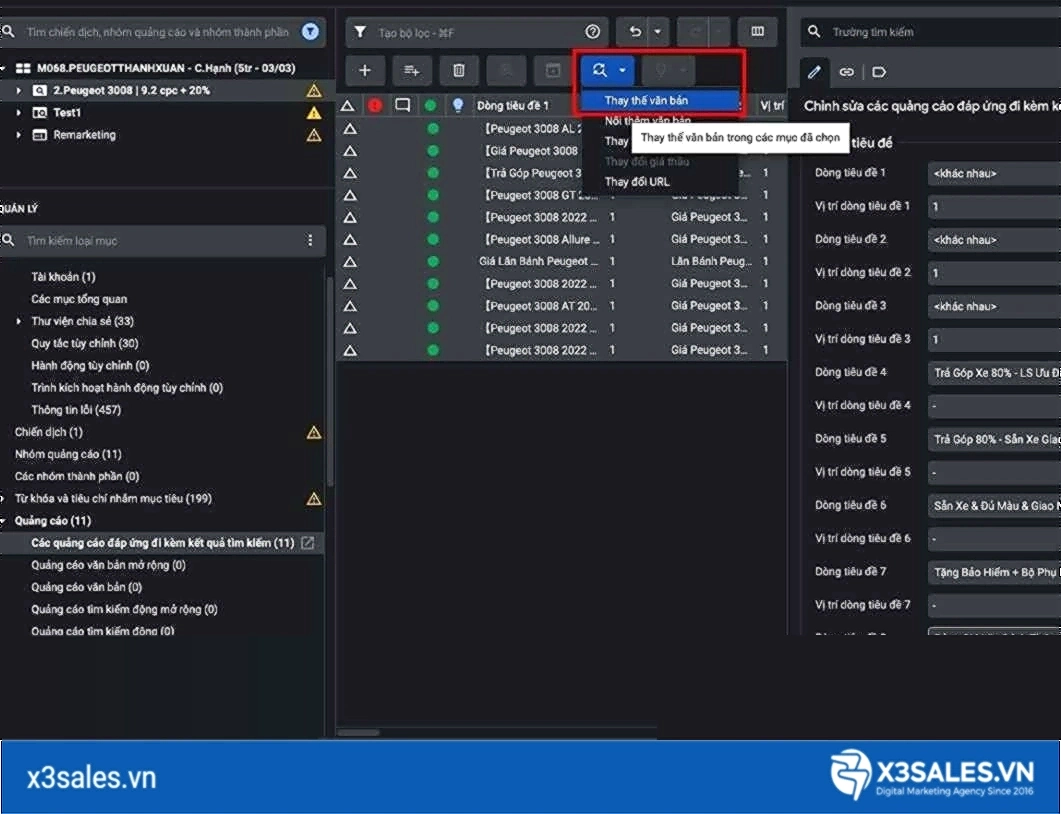Collapse the M068.PEUGEOTTHANHXUAN account node
Viewport: 1061px width, 814px height.
(x=3, y=68)
